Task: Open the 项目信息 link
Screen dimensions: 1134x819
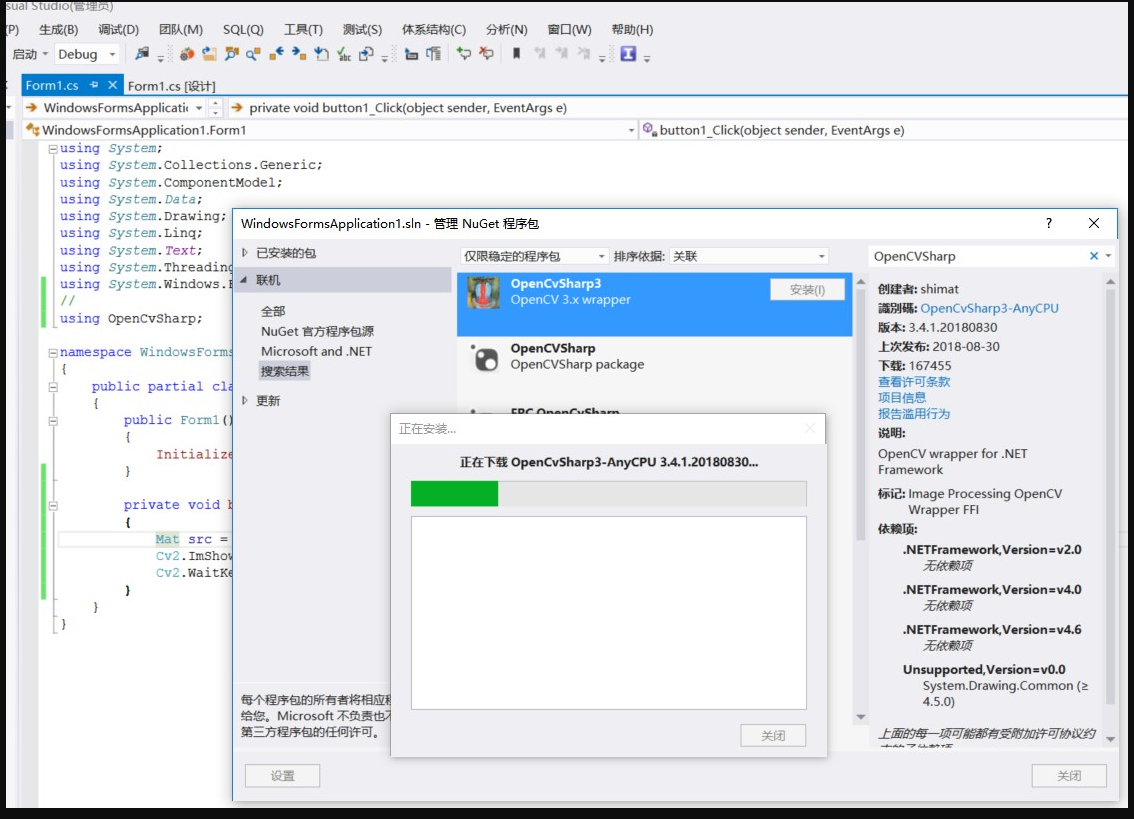Action: click(902, 398)
